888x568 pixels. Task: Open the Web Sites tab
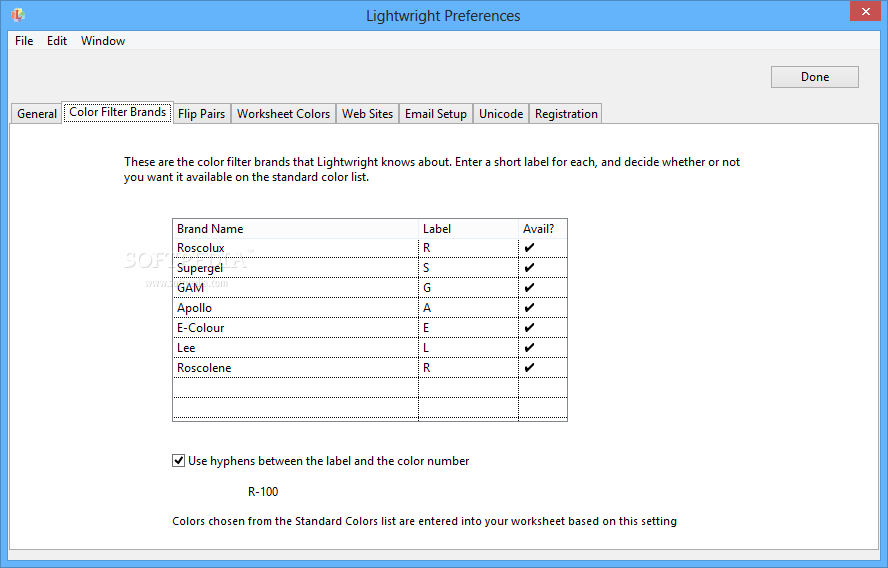coord(367,114)
